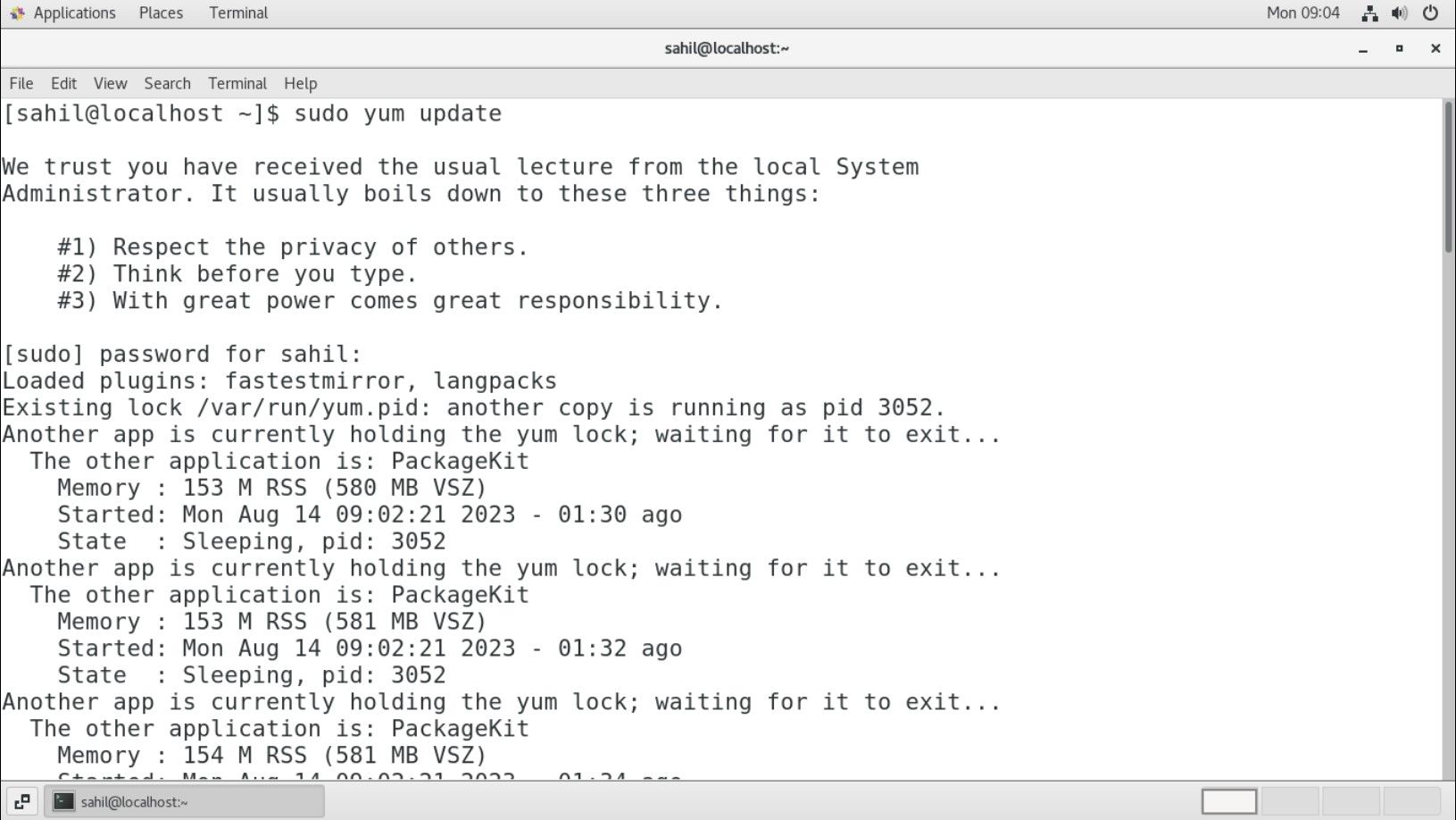Open the Places menu
The width and height of the screenshot is (1456, 820).
point(160,13)
